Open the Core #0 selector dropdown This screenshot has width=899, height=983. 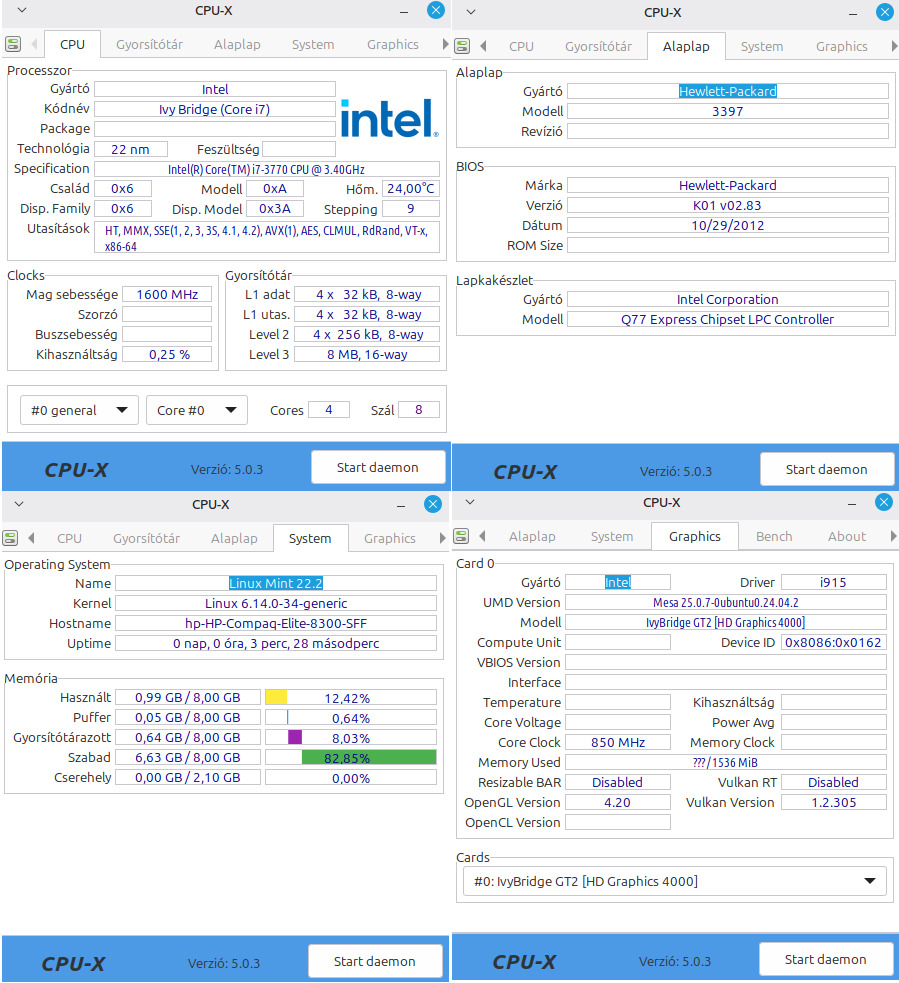coord(197,410)
